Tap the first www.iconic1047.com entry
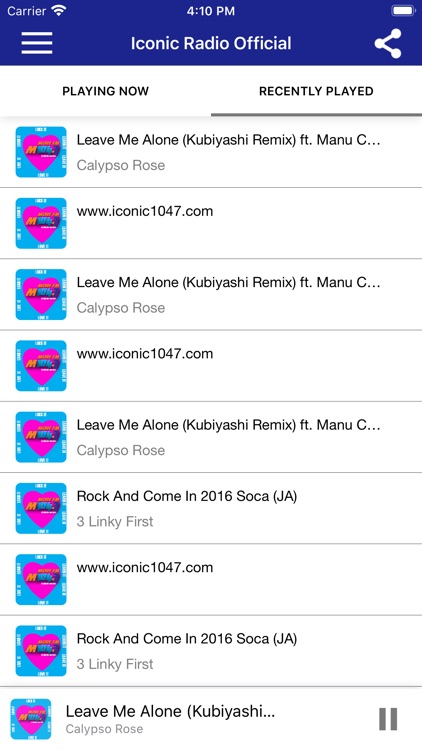Image resolution: width=422 pixels, height=750 pixels. [x=211, y=223]
